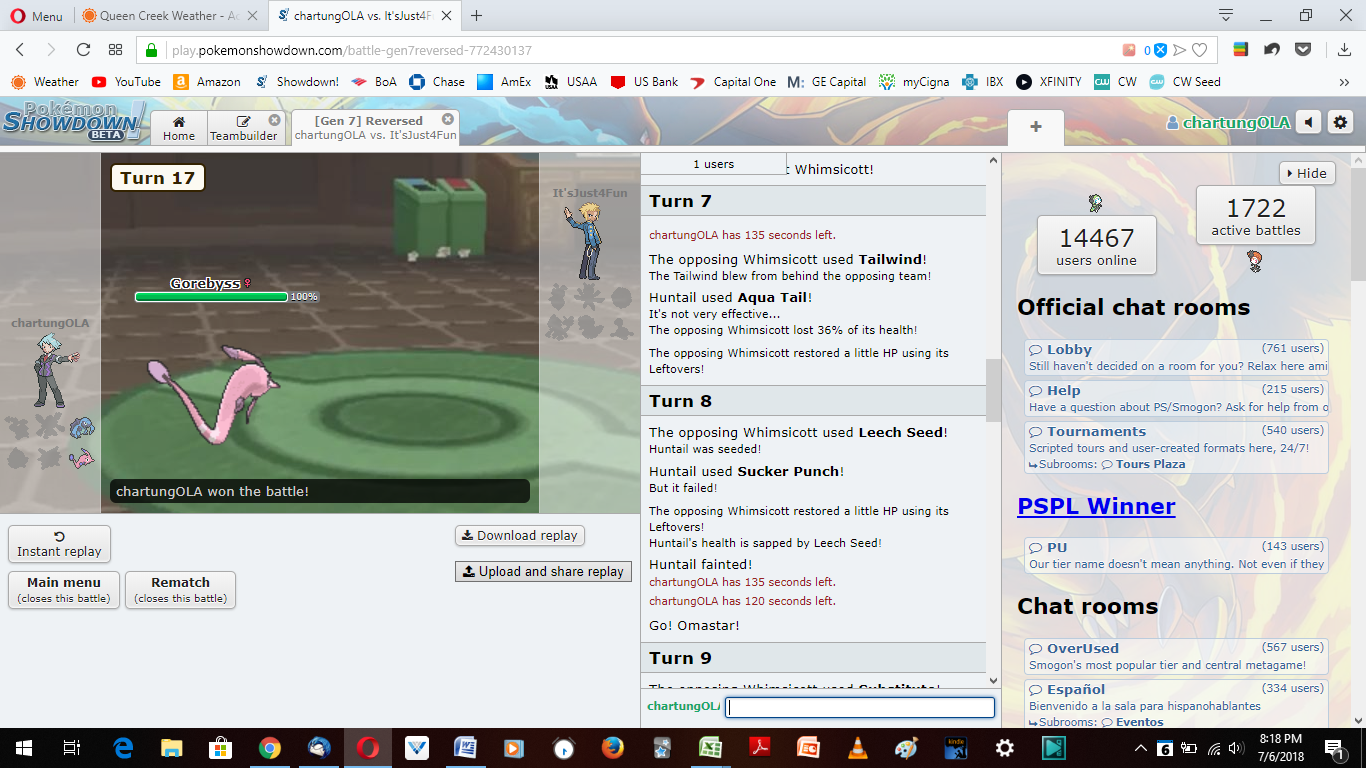This screenshot has height=768, width=1366.
Task: Open the Teambuilder tab
Action: point(244,128)
